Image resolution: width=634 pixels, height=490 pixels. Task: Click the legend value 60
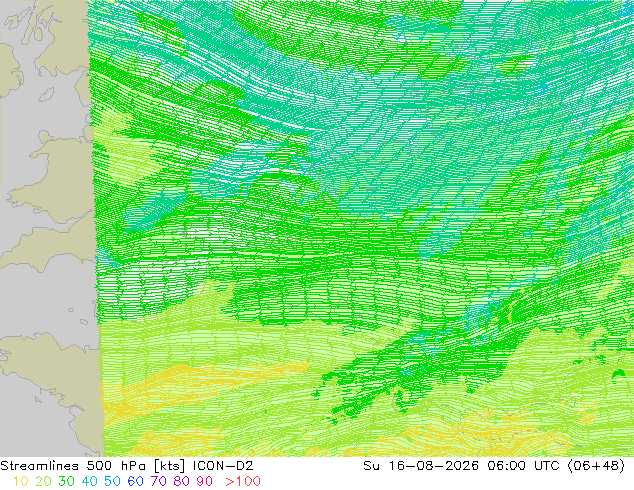135,481
